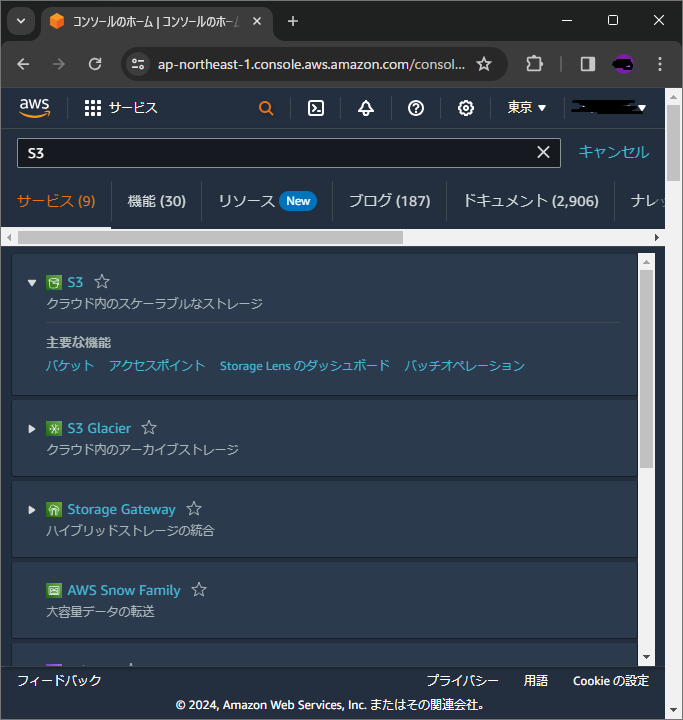Screen dimensions: 683x720
Task: Click the プライバシー footer link
Action: [x=463, y=681]
